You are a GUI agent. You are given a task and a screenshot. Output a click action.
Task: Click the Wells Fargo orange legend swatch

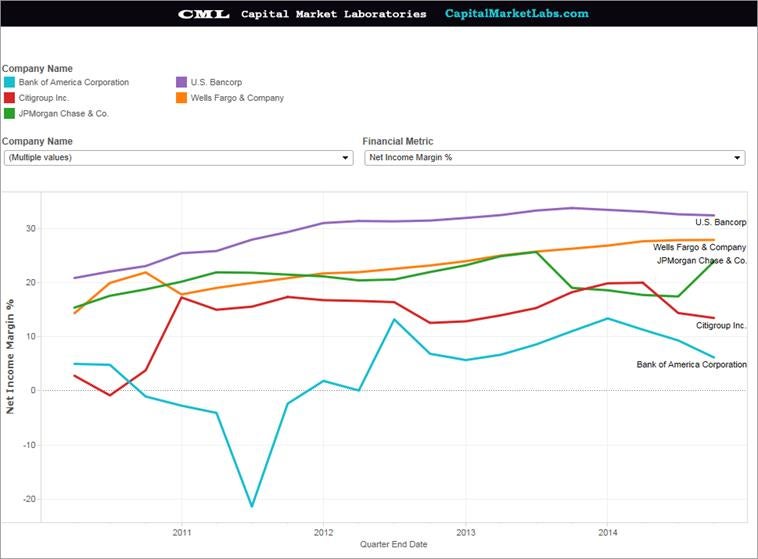click(181, 98)
